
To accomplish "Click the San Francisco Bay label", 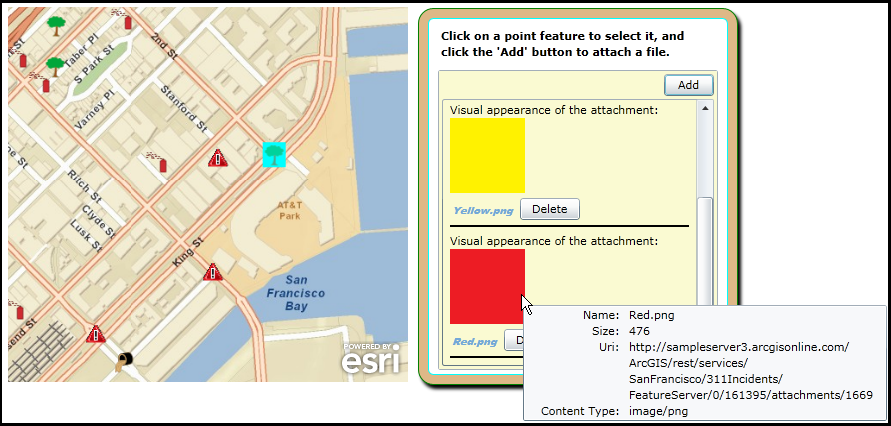I will click(x=296, y=293).
